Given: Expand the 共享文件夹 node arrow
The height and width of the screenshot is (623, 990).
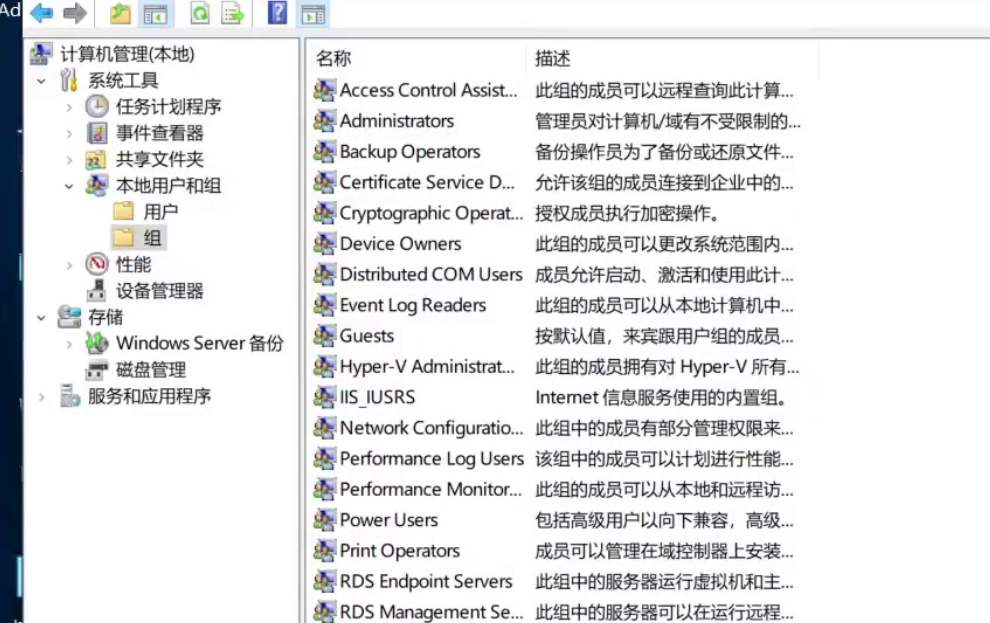Looking at the screenshot, I should coord(69,160).
